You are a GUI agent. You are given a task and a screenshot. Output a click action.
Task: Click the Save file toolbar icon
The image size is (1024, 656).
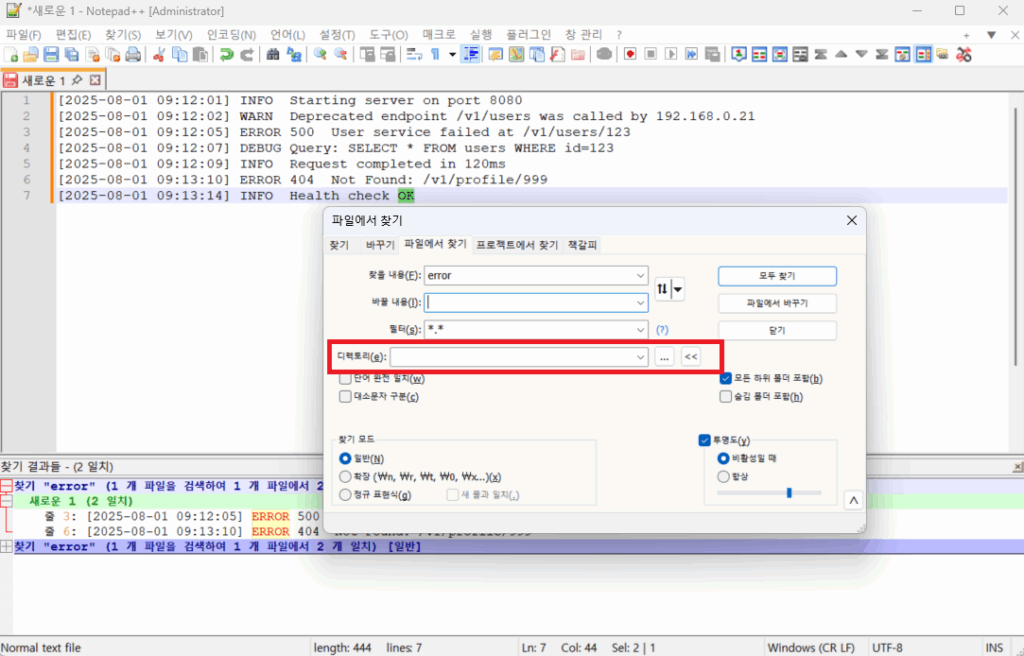[53, 54]
